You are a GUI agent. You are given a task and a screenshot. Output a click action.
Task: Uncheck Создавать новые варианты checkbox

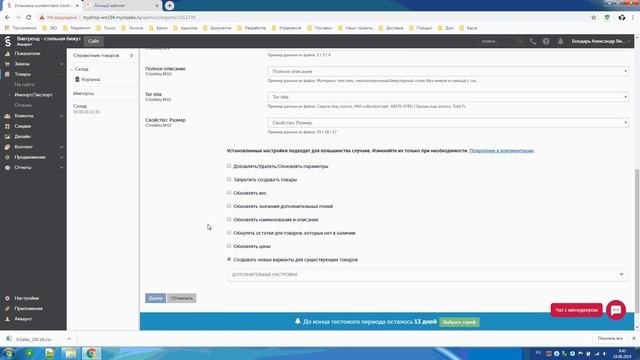pos(229,259)
